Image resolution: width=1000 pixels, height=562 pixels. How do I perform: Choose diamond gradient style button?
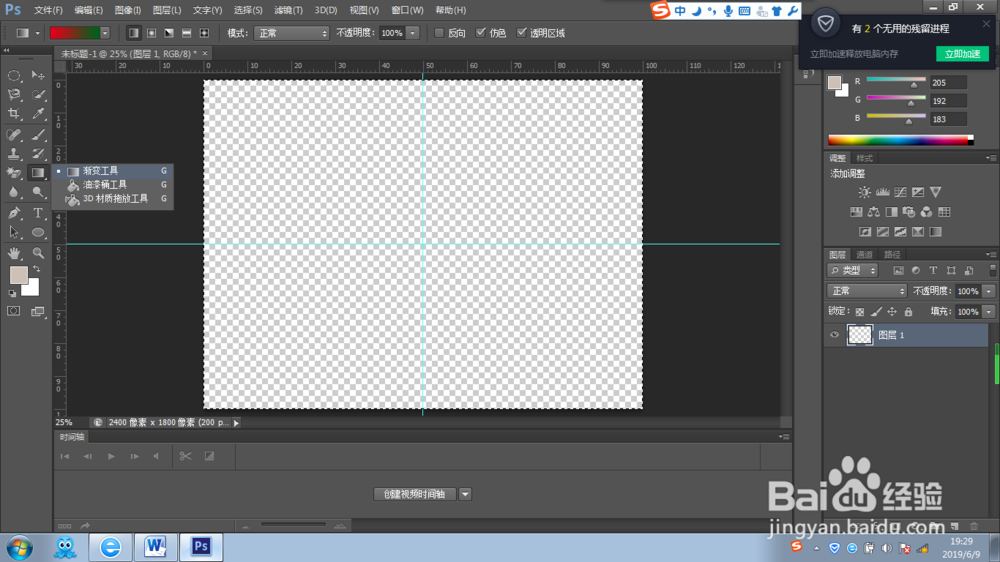(x=204, y=33)
